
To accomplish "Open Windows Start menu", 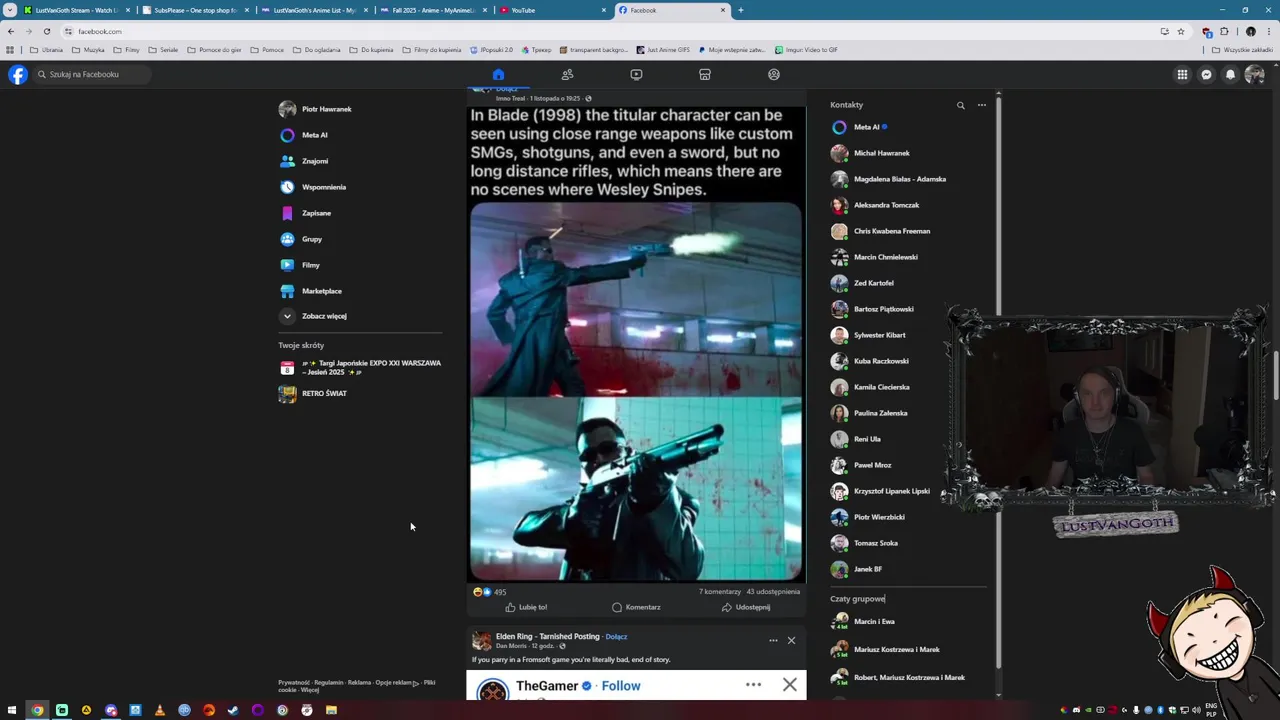I will pos(13,710).
